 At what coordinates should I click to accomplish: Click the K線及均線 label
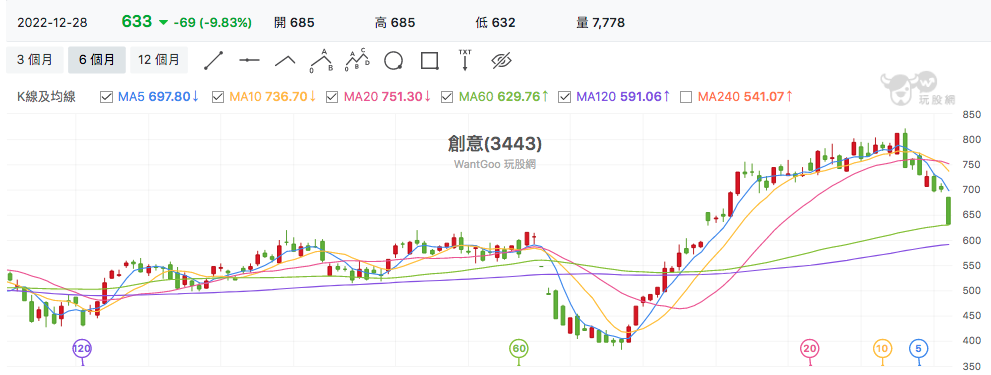[46, 97]
